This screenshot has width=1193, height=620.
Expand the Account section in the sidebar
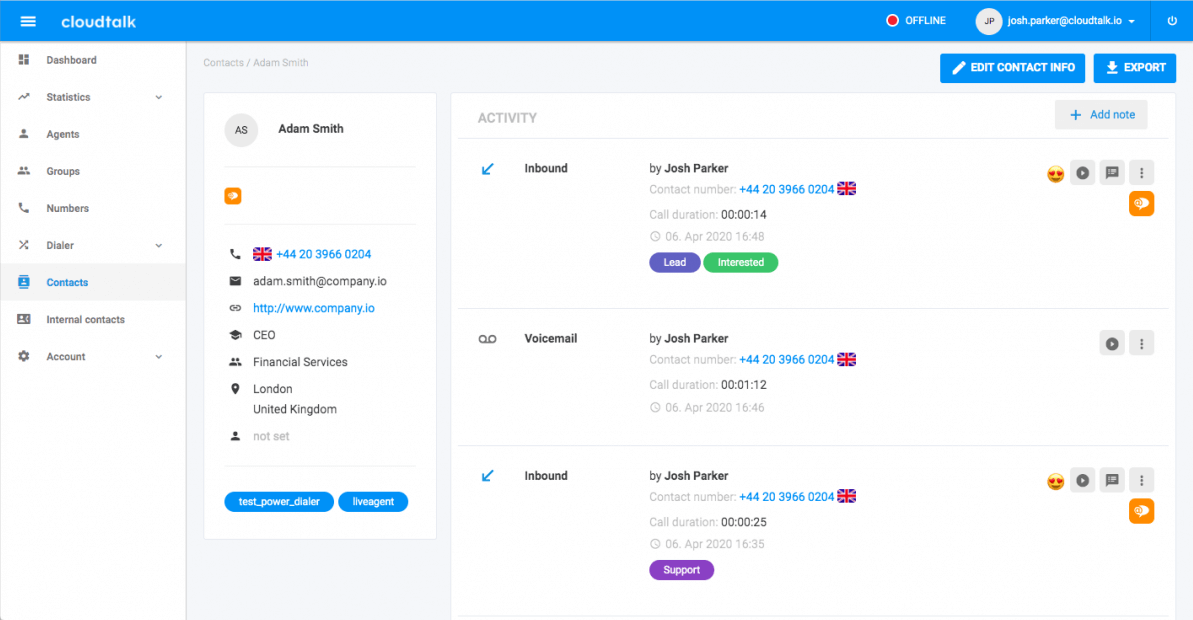tap(93, 356)
